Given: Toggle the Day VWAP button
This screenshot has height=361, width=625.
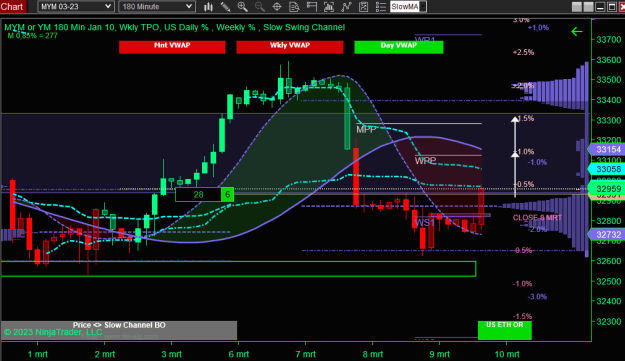Looking at the screenshot, I should (399, 47).
